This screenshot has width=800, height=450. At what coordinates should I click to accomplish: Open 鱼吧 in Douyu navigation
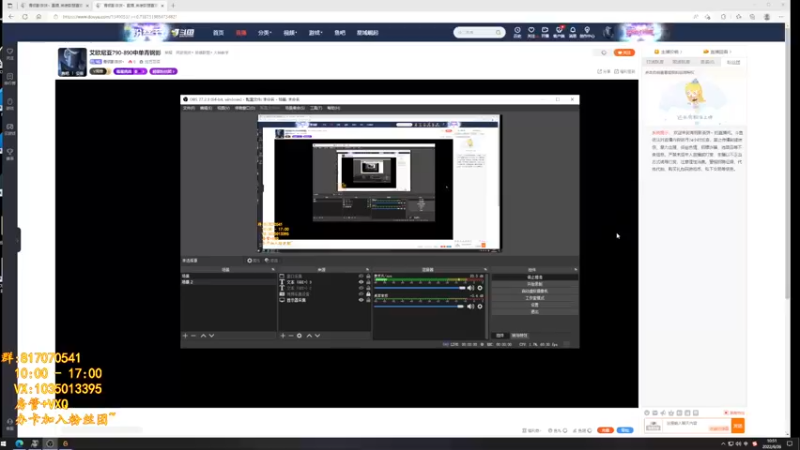click(340, 33)
